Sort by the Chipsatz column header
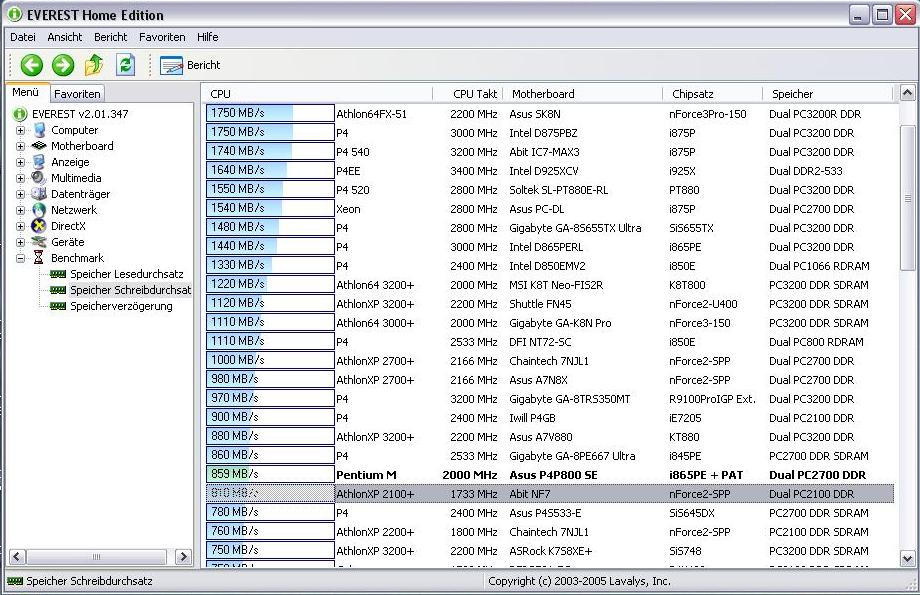The width and height of the screenshot is (920, 595). coord(713,94)
